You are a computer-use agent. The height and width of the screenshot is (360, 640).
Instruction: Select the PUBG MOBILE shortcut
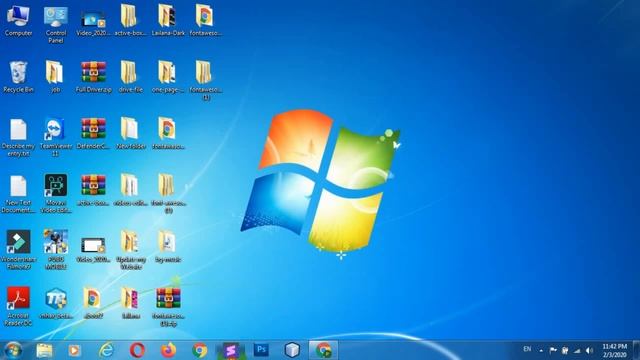click(56, 250)
